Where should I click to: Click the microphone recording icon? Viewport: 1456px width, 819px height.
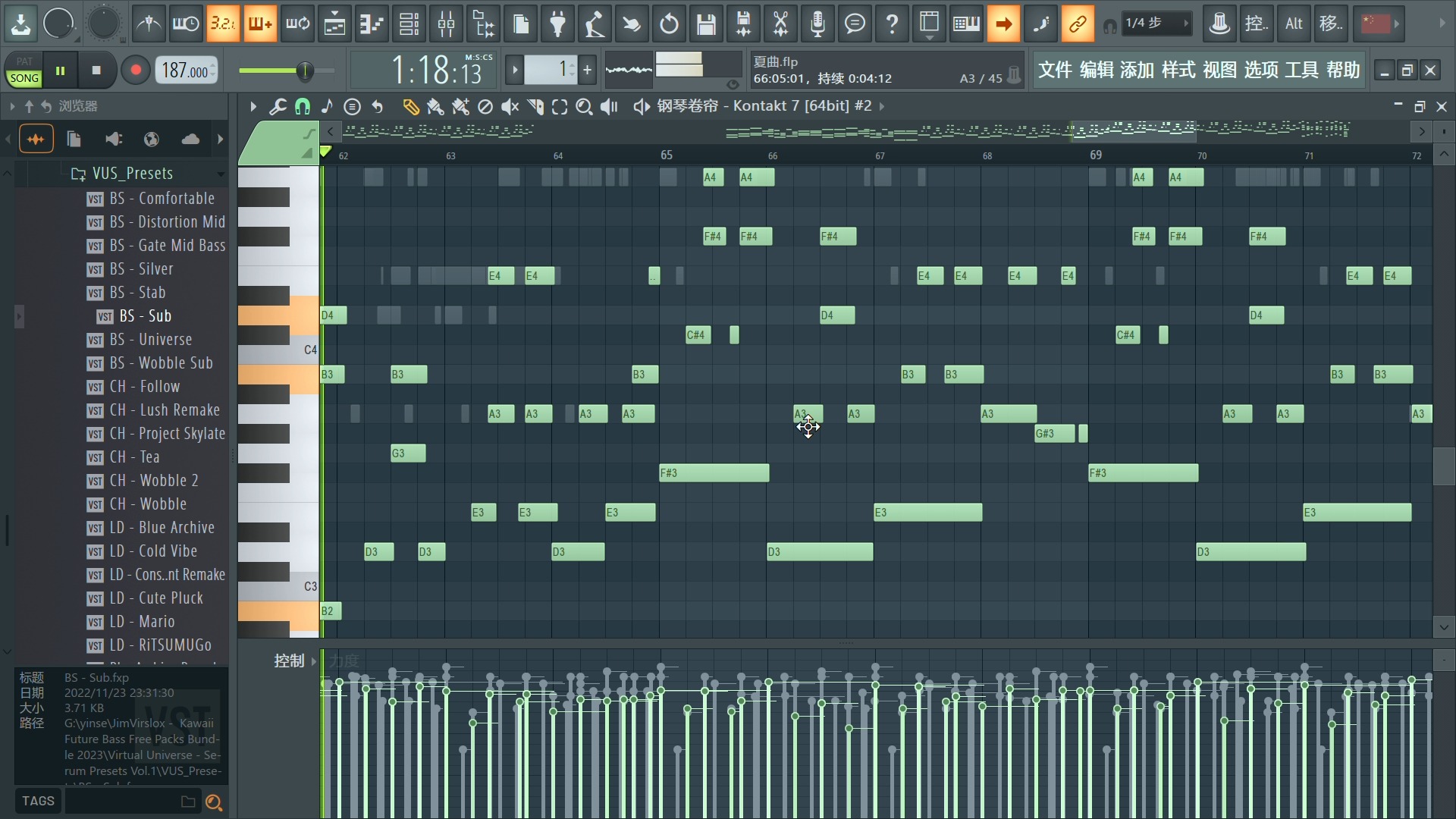[817, 24]
